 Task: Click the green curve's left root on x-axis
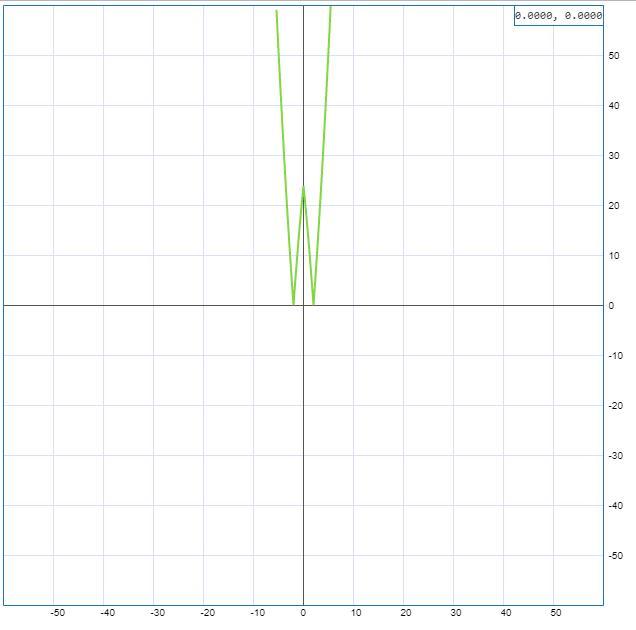[293, 304]
